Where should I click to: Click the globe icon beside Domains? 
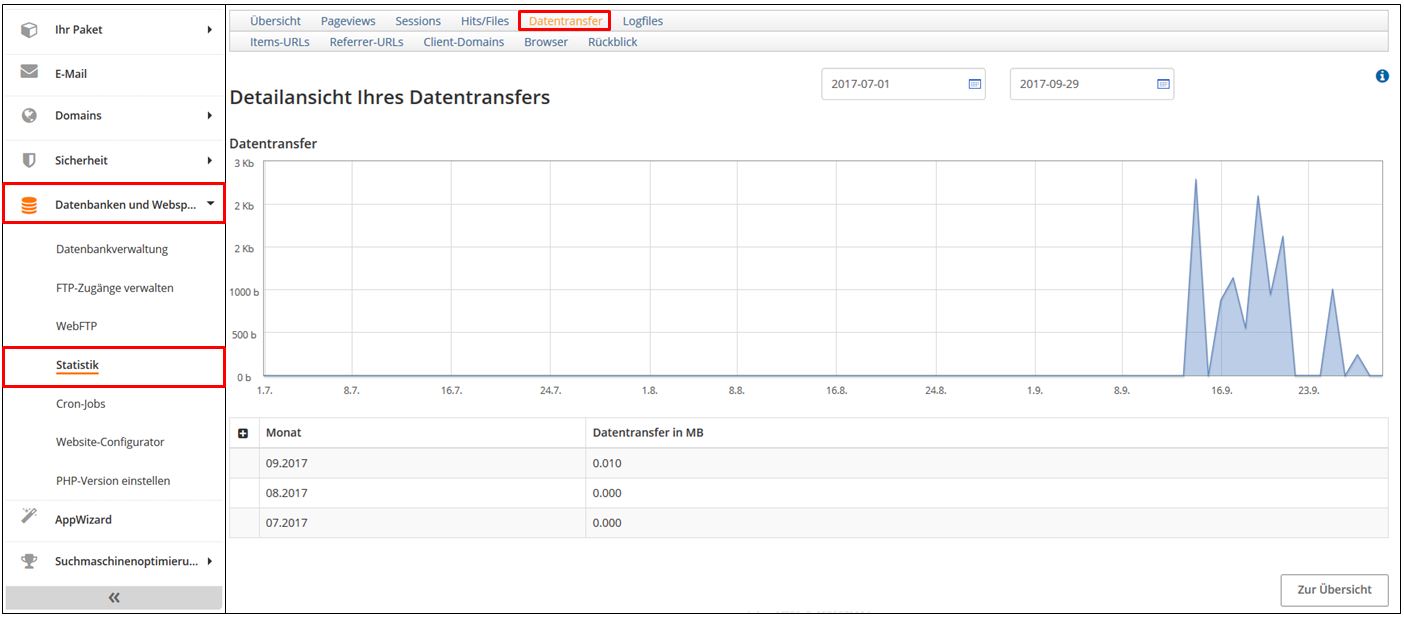pos(29,115)
